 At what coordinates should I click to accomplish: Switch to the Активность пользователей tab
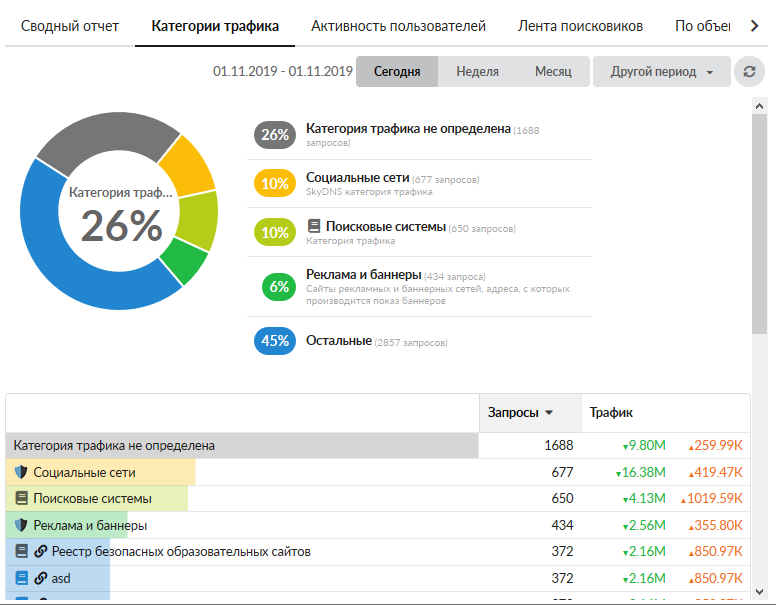398,26
